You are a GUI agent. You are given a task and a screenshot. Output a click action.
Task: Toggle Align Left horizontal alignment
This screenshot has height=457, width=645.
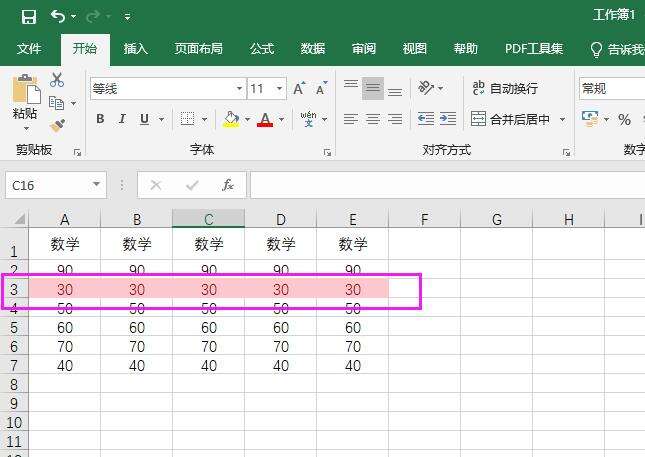(351, 119)
